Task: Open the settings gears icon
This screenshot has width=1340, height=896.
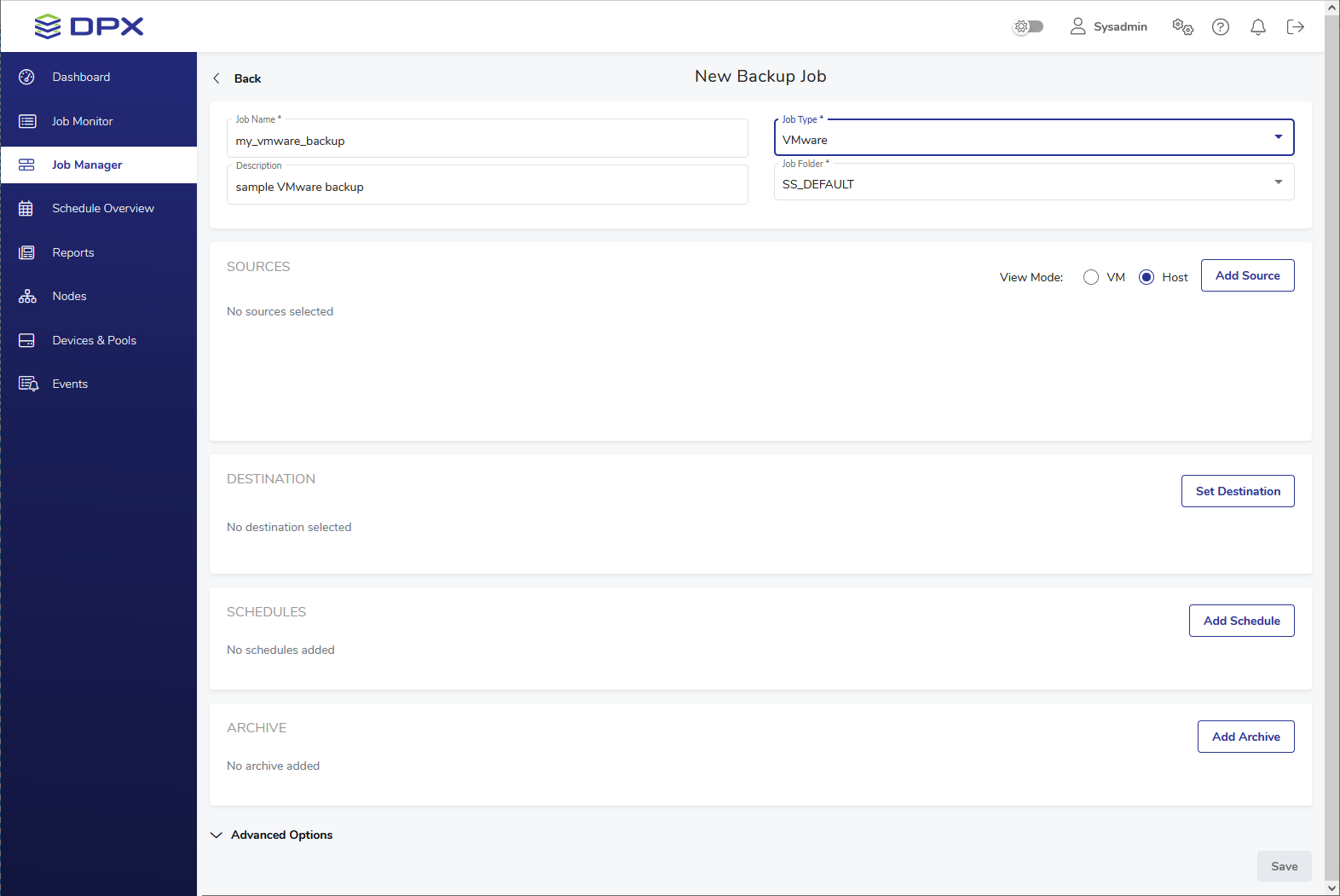Action: (x=1182, y=27)
